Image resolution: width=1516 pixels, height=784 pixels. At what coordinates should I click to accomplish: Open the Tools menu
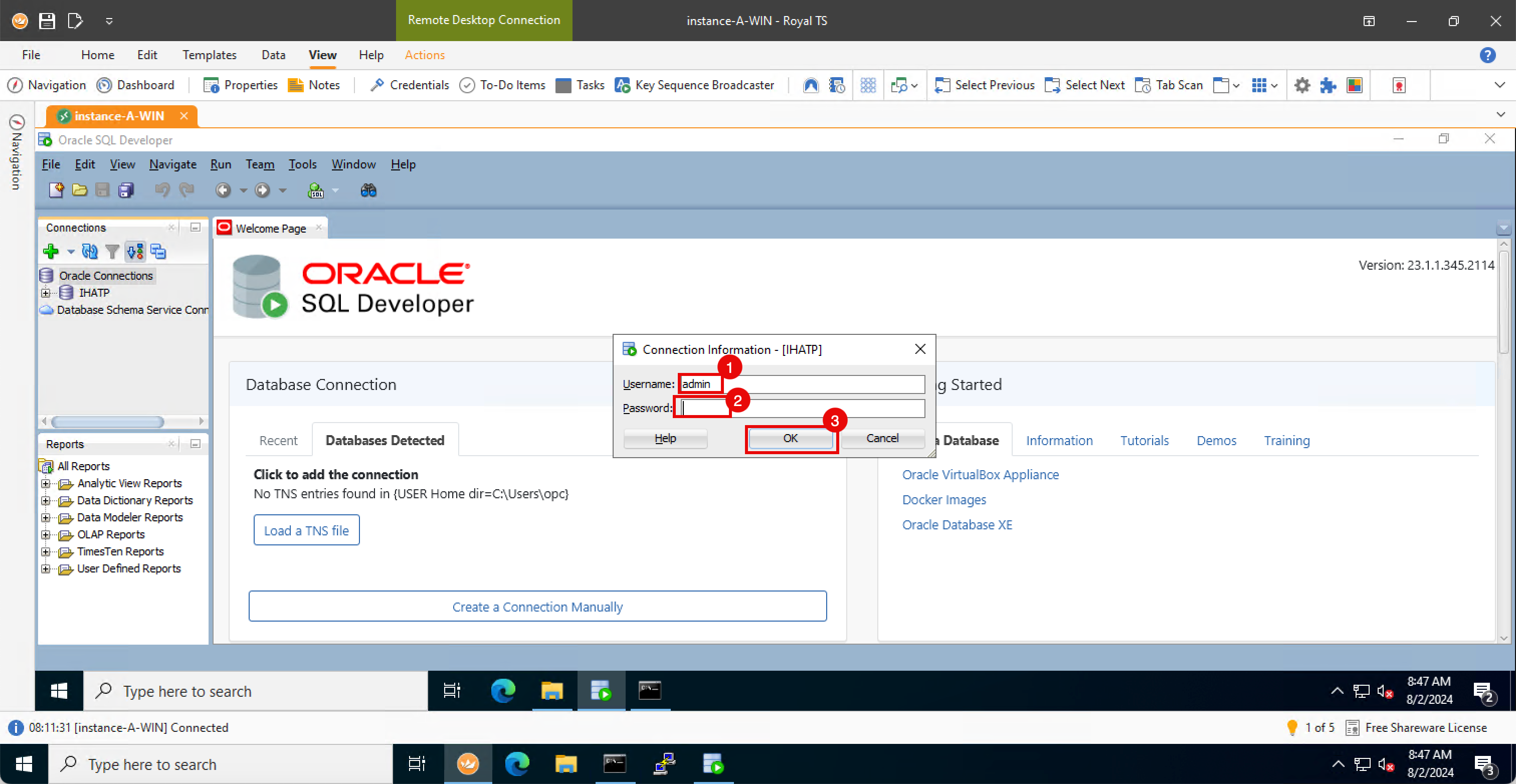coord(302,164)
